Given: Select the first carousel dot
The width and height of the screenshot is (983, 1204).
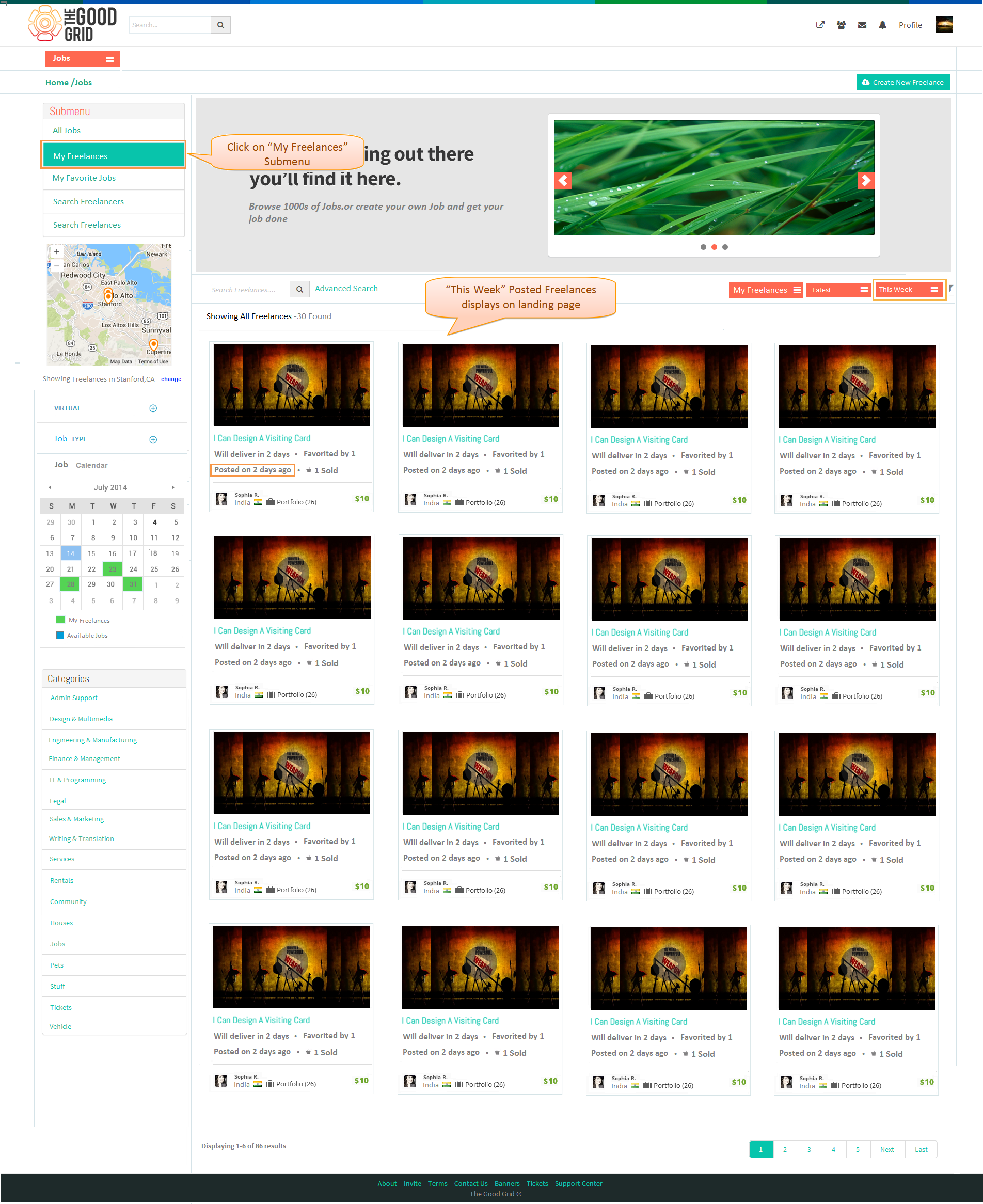Looking at the screenshot, I should coord(703,247).
